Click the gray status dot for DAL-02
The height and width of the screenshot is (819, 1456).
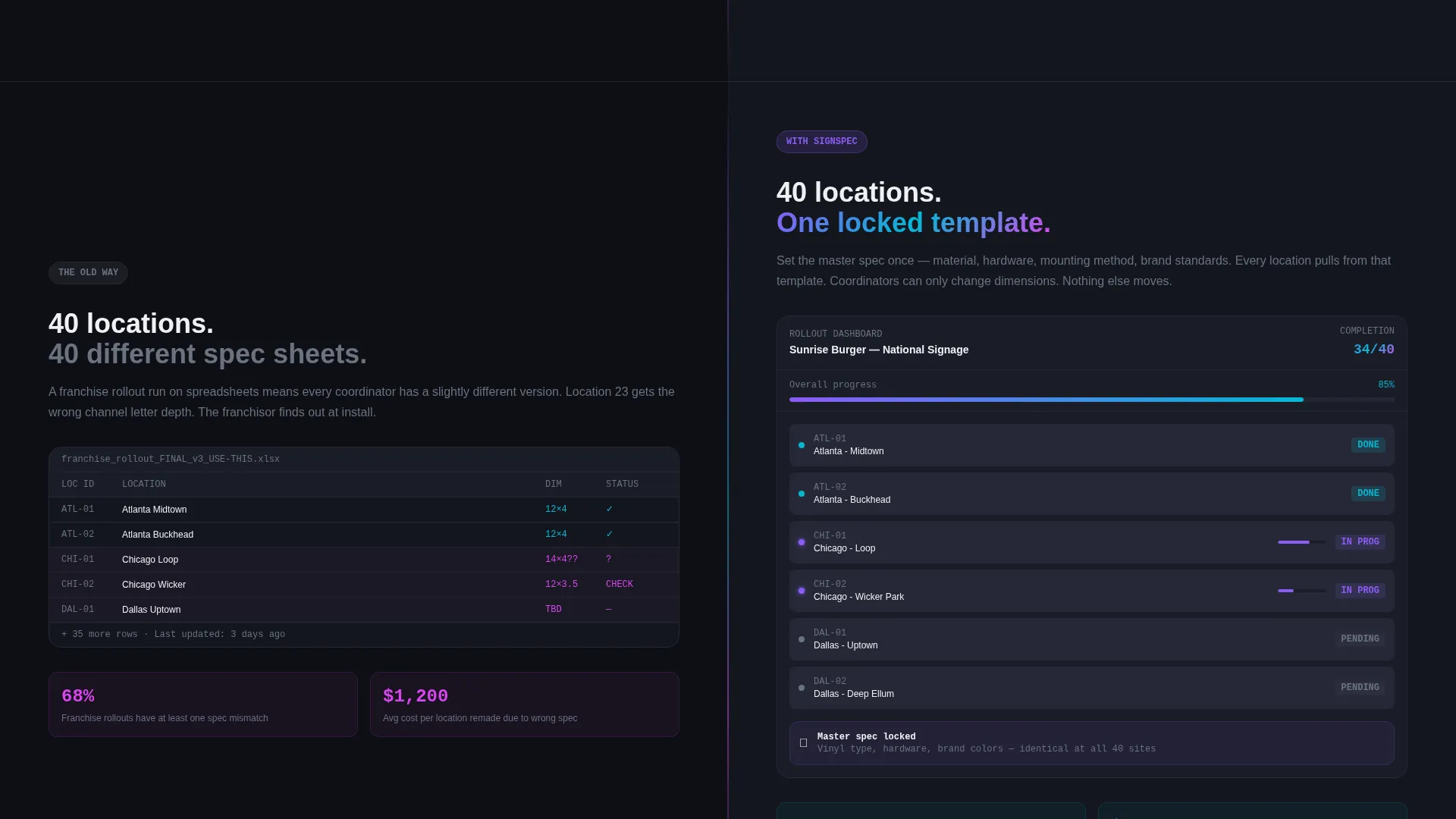coord(802,688)
